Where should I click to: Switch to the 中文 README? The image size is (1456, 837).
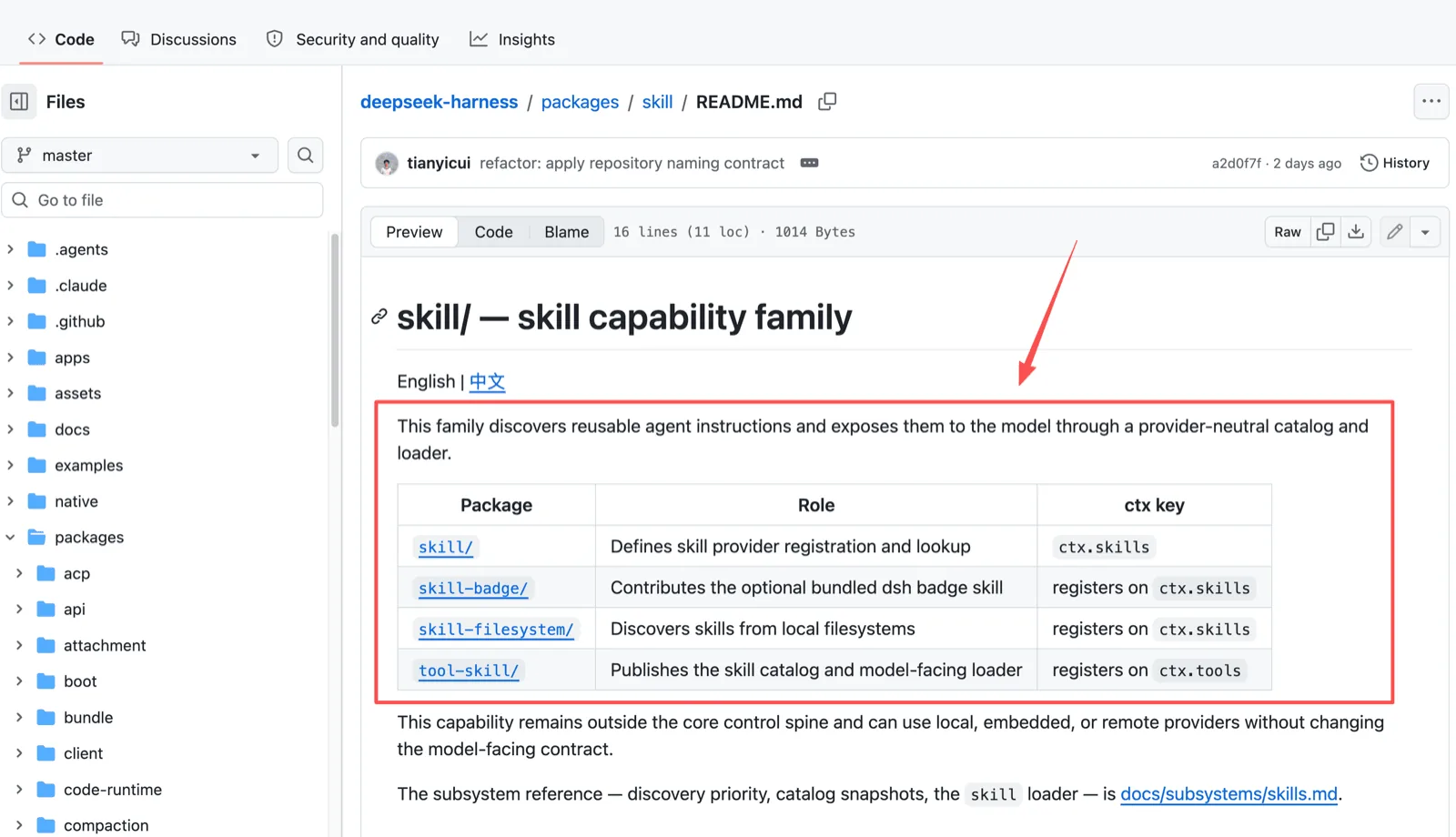click(488, 381)
